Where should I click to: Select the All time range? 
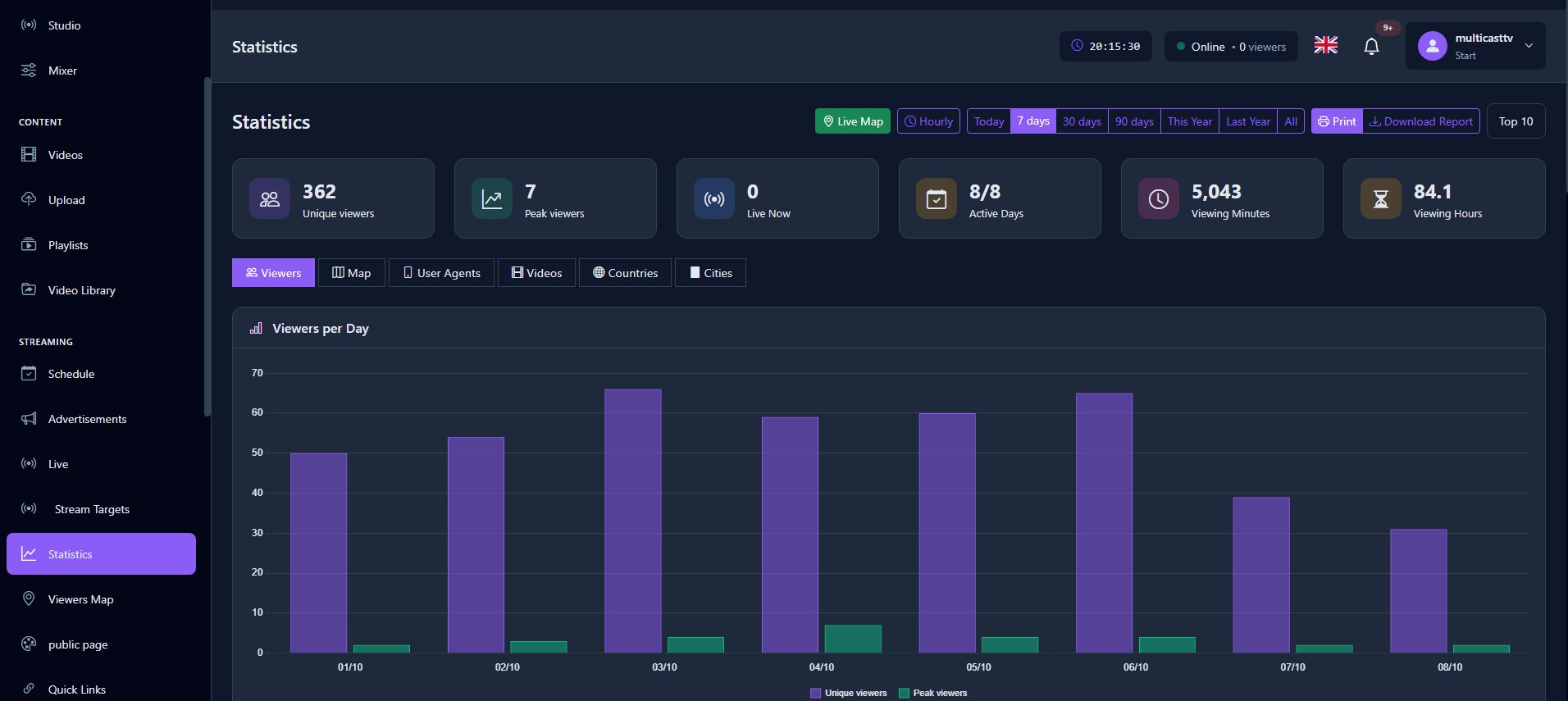pyautogui.click(x=1291, y=121)
